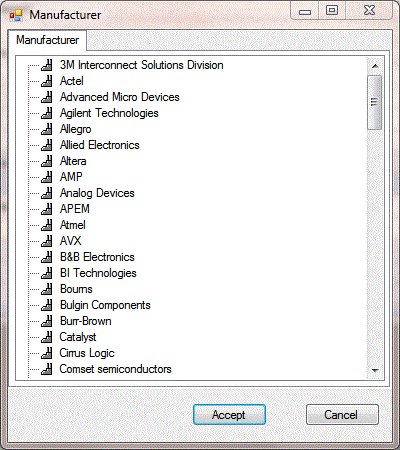Click the factory icon next to Atmel
The height and width of the screenshot is (450, 400).
(47, 225)
